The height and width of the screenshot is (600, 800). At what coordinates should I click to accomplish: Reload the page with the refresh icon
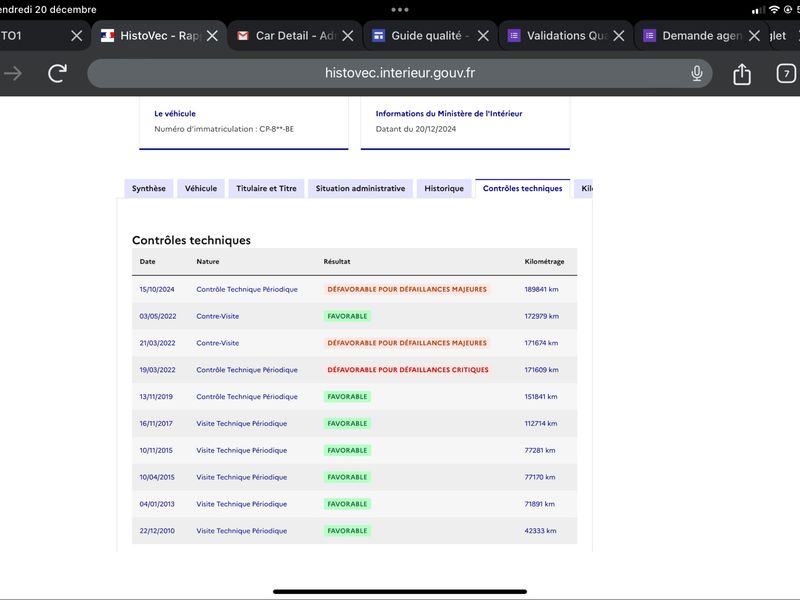pos(57,73)
